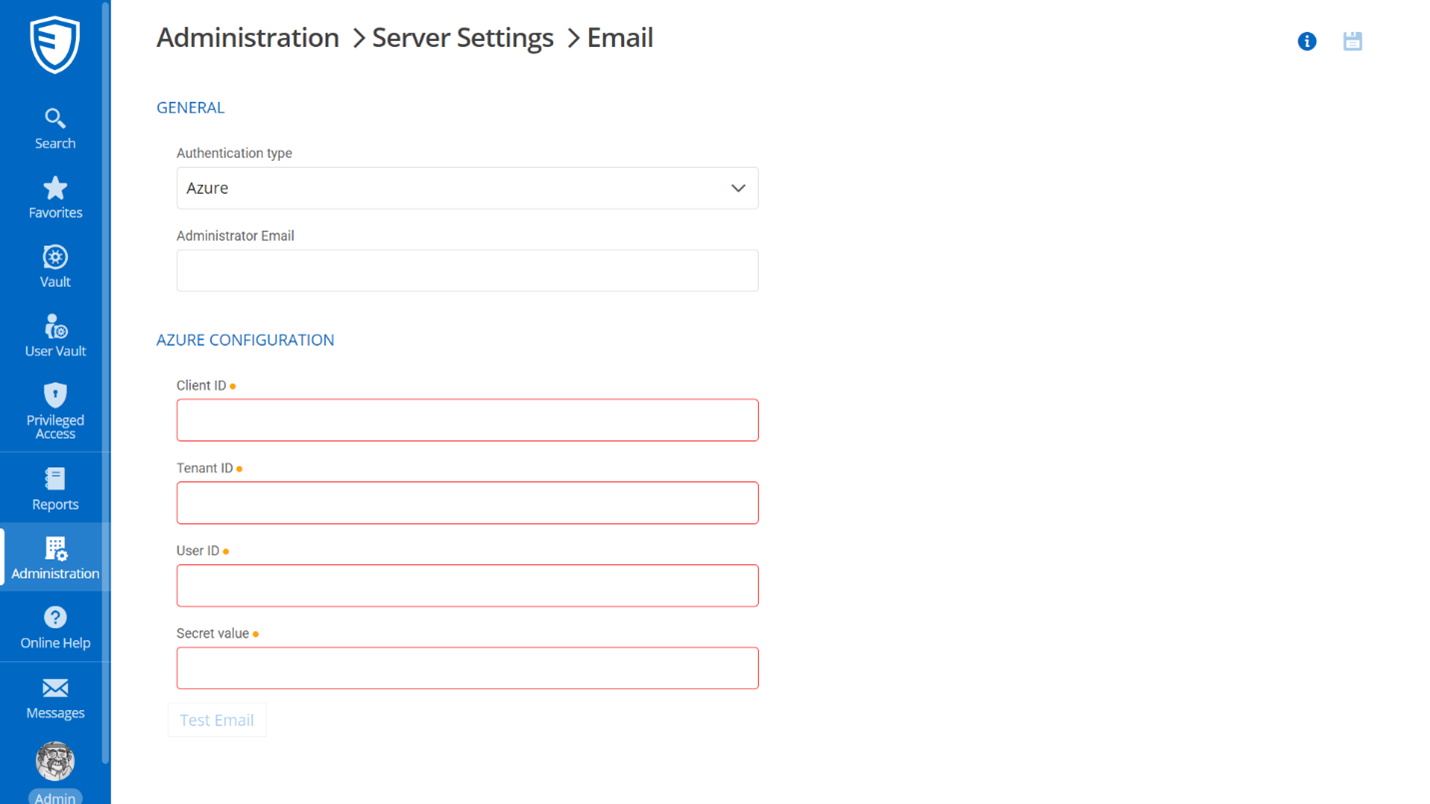Open the Vault section
Viewport: 1430px width, 804px height.
click(x=55, y=265)
